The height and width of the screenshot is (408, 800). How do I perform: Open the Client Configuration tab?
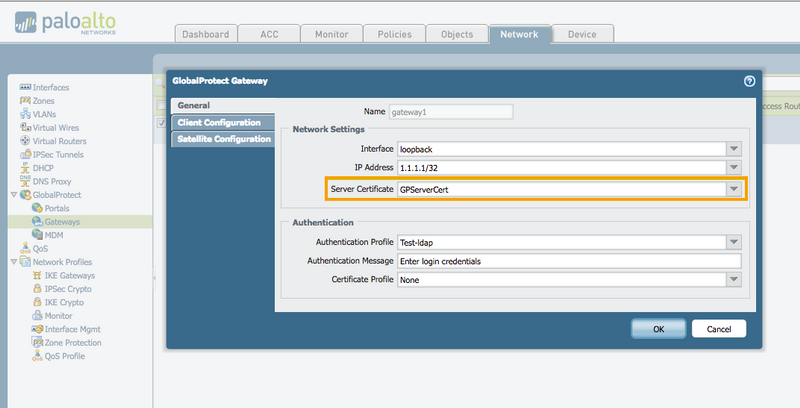point(219,122)
